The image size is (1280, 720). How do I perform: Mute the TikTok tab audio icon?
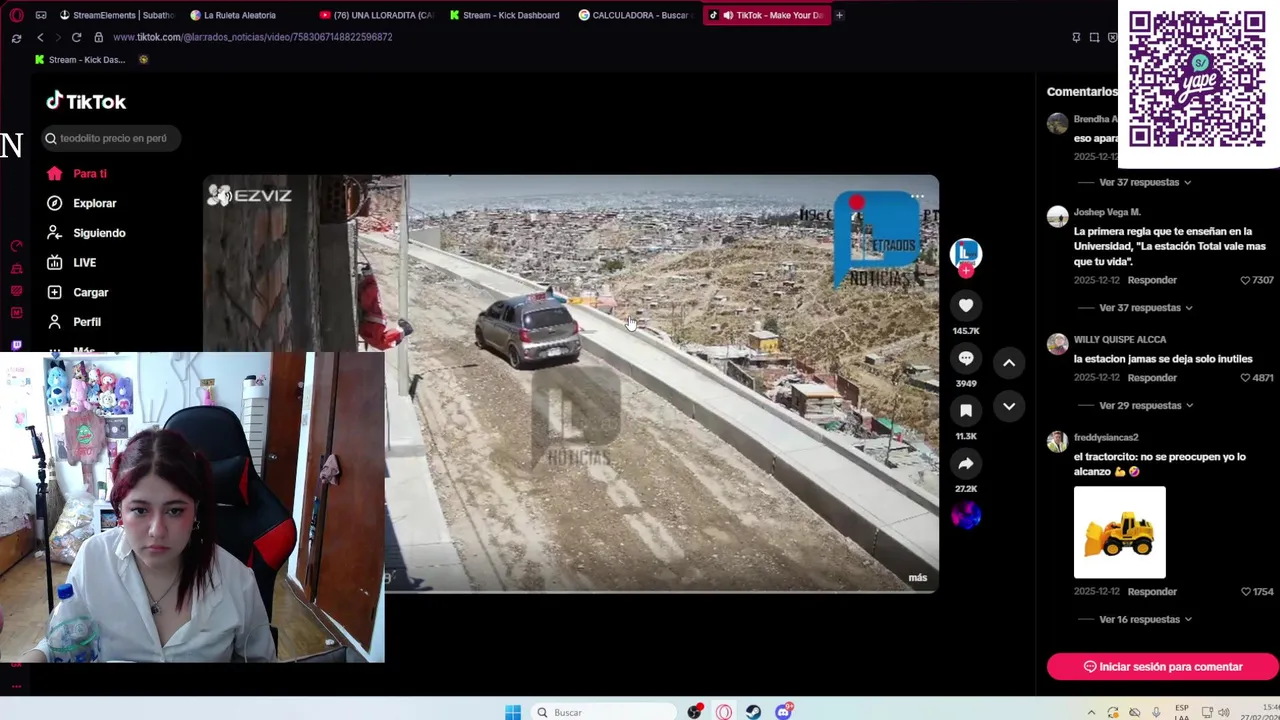click(x=728, y=15)
